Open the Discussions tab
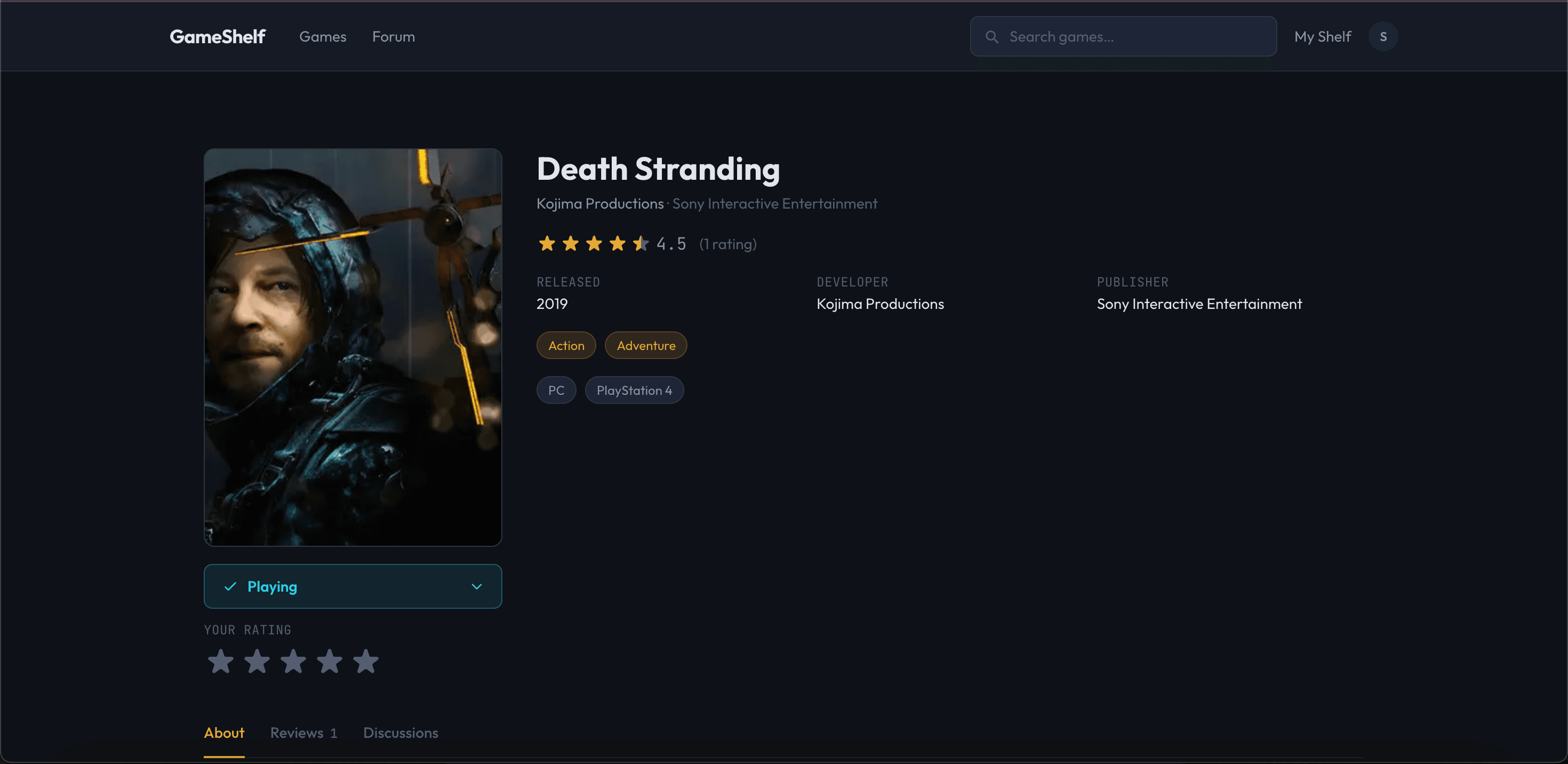This screenshot has height=764, width=1568. [401, 733]
